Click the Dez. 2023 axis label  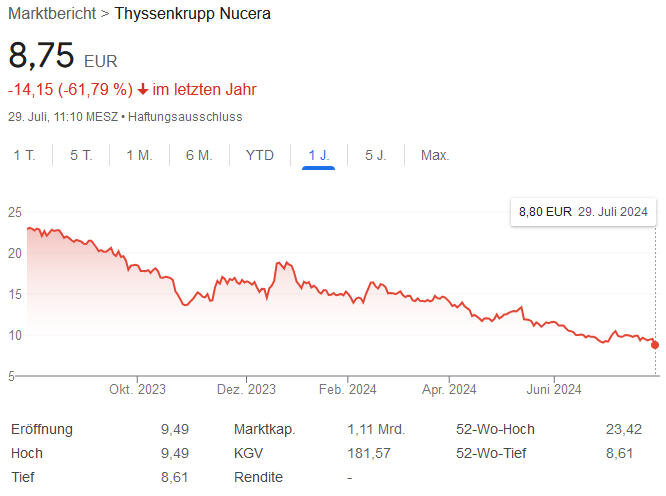246,389
